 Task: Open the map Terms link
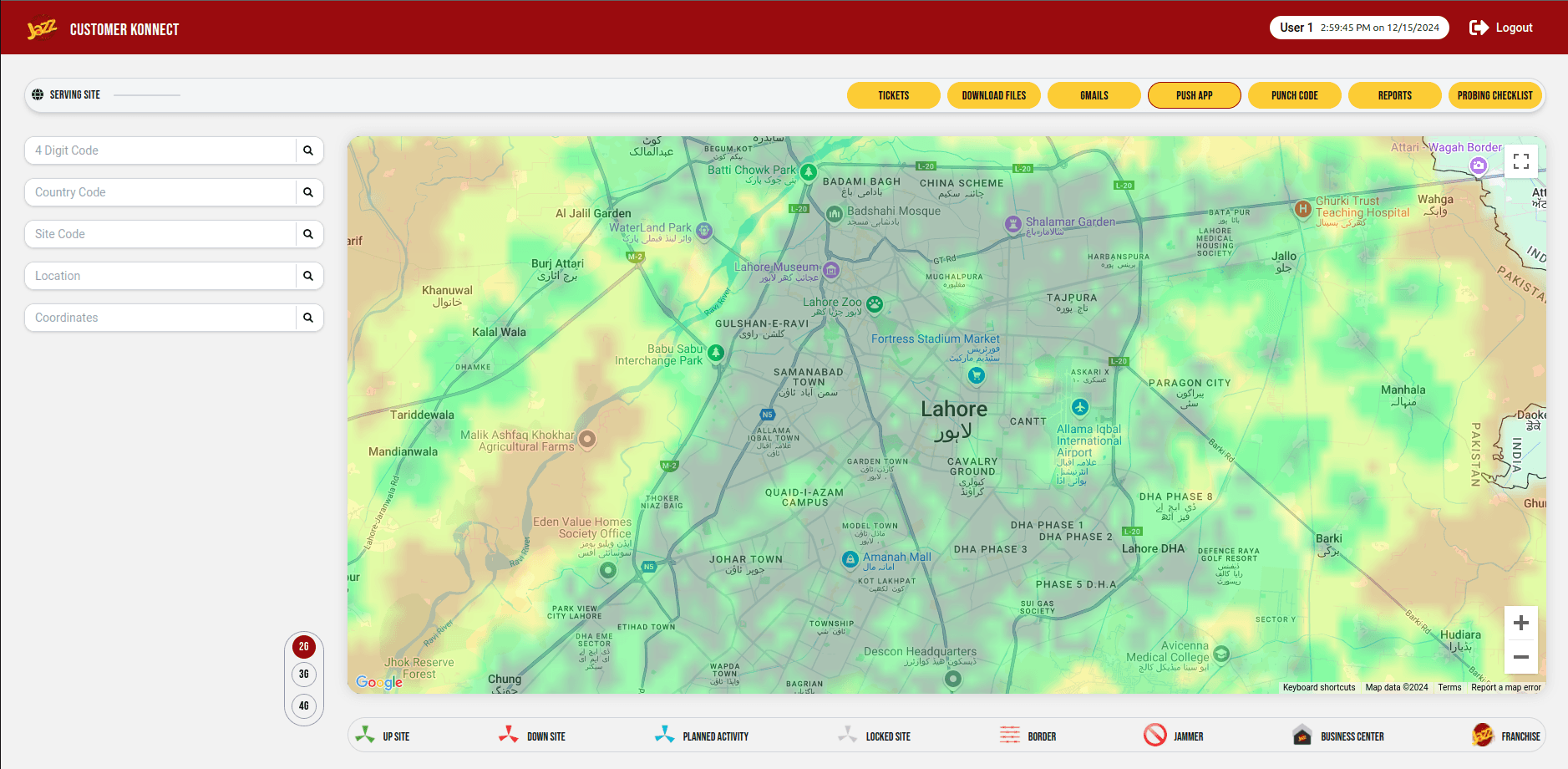pos(1449,687)
